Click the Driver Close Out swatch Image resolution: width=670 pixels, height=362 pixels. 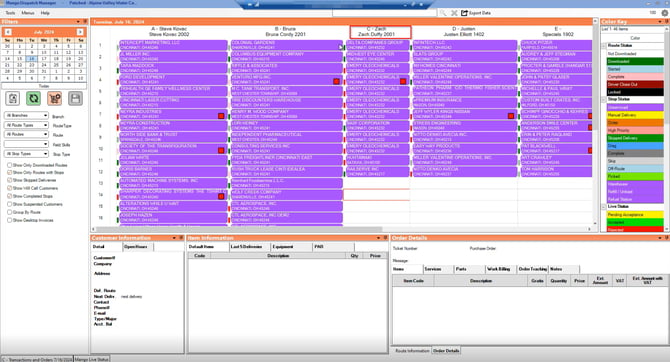point(635,84)
